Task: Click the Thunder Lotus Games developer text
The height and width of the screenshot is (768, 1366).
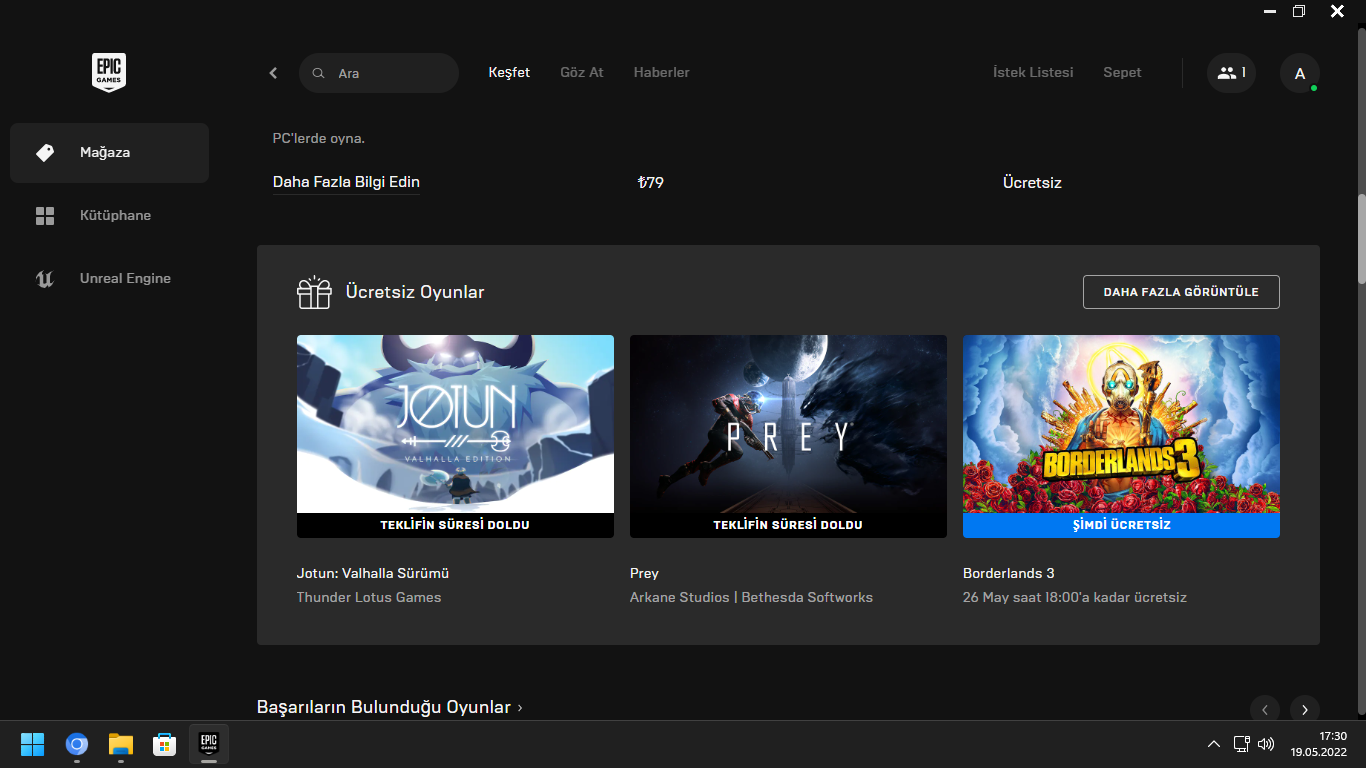Action: 369,598
